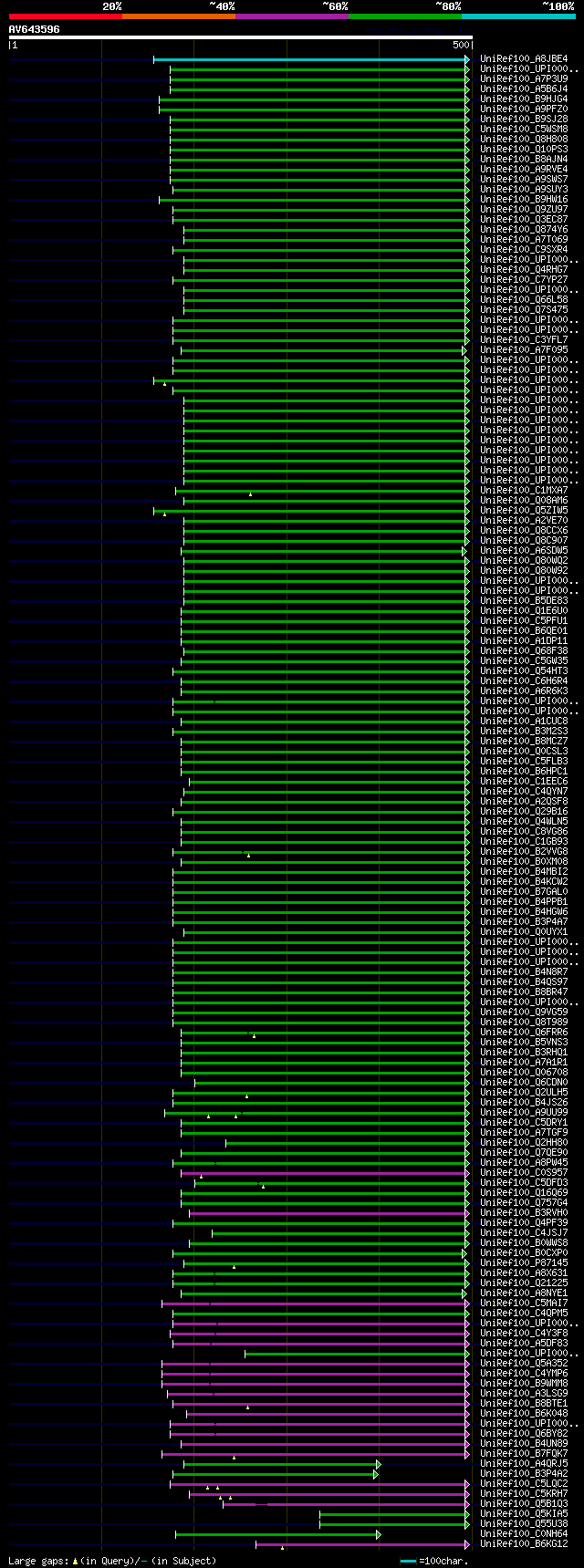This screenshot has width=584, height=1568.
Task: Select hit UniRef100_A9SWS7
Action: point(524,180)
